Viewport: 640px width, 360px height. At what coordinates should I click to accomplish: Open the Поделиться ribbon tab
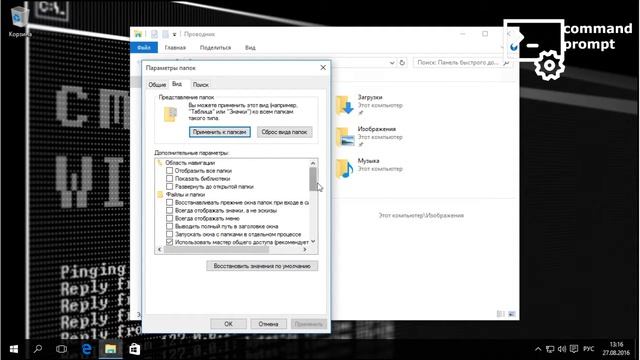(215, 48)
